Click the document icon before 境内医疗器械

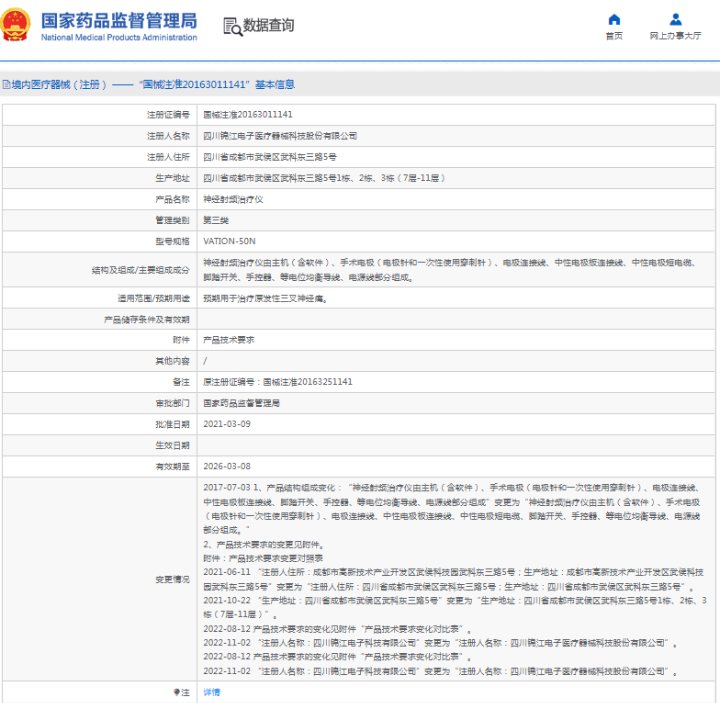tap(6, 84)
